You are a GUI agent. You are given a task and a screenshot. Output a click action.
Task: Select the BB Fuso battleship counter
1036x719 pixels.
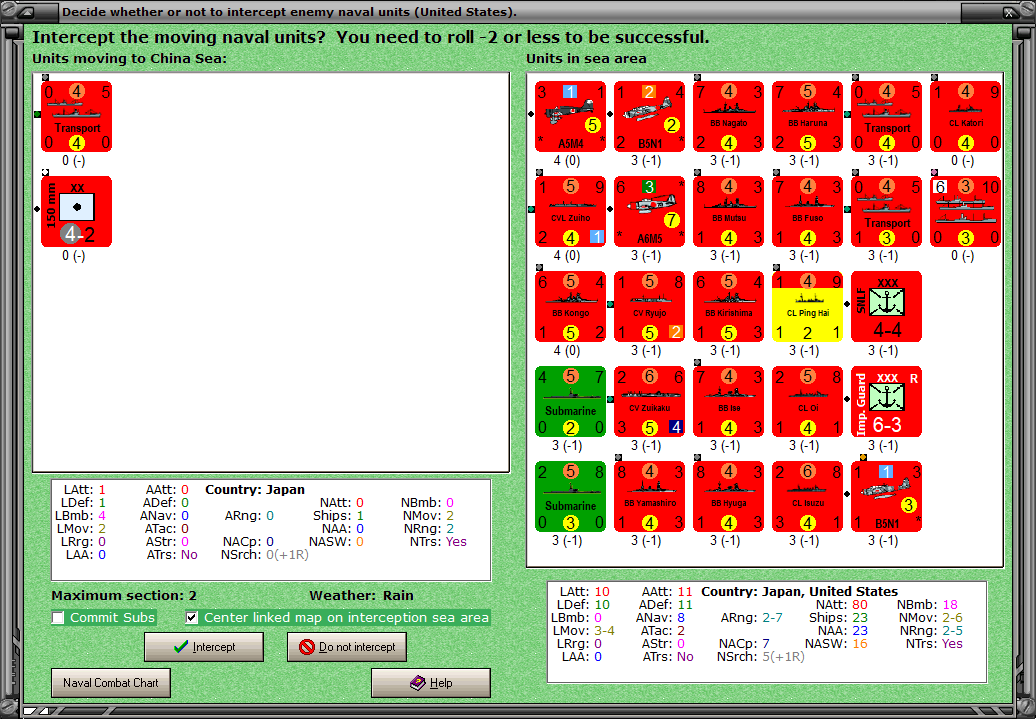tap(807, 211)
